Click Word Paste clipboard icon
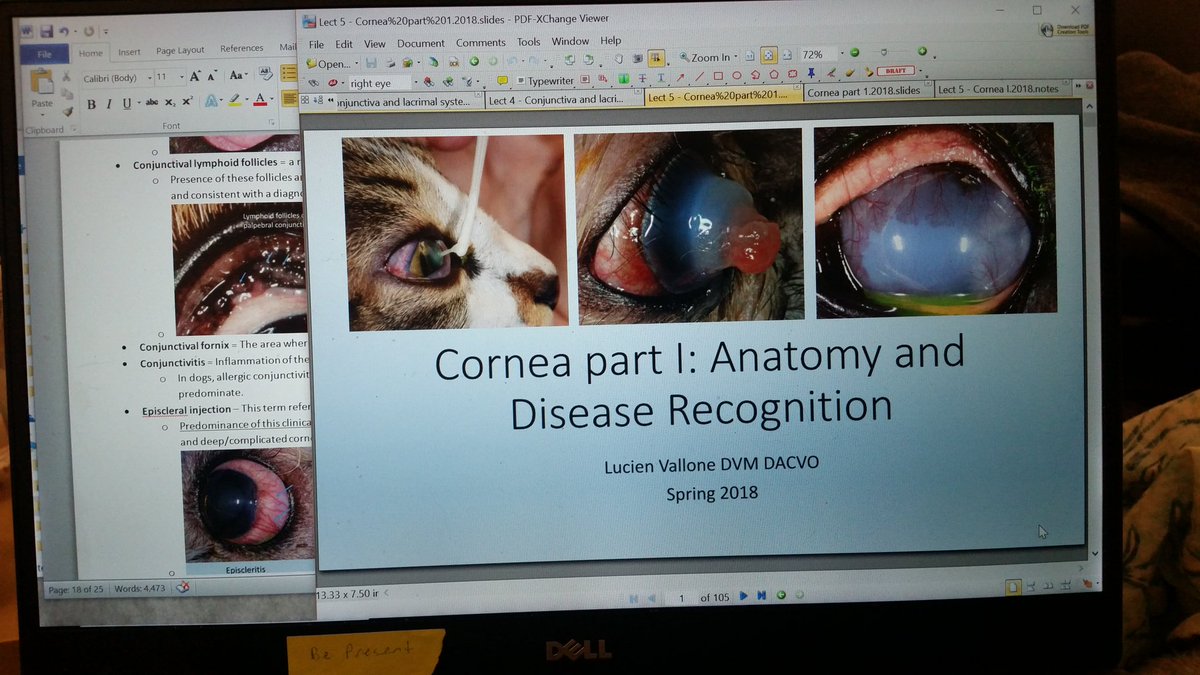The image size is (1200, 675). tap(42, 81)
